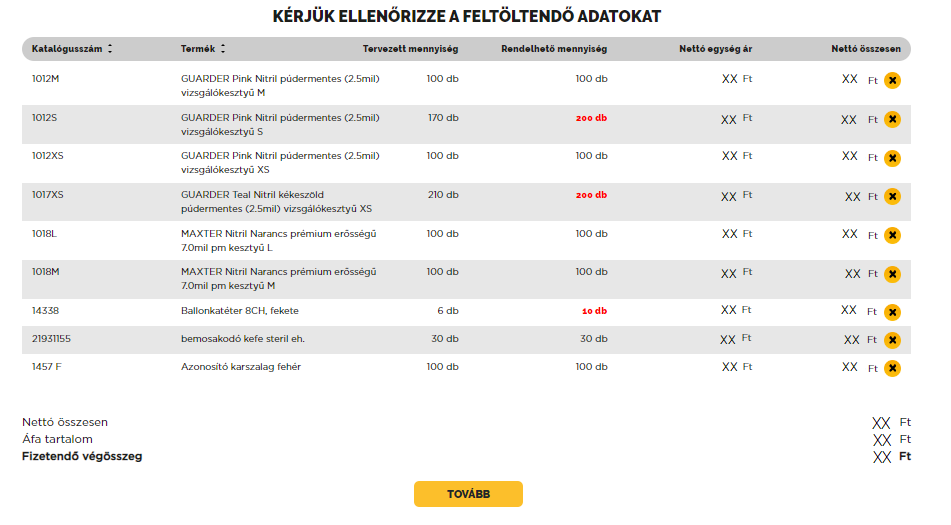
Task: Remove the Ballonkatéter 14338 row
Action: (x=892, y=312)
